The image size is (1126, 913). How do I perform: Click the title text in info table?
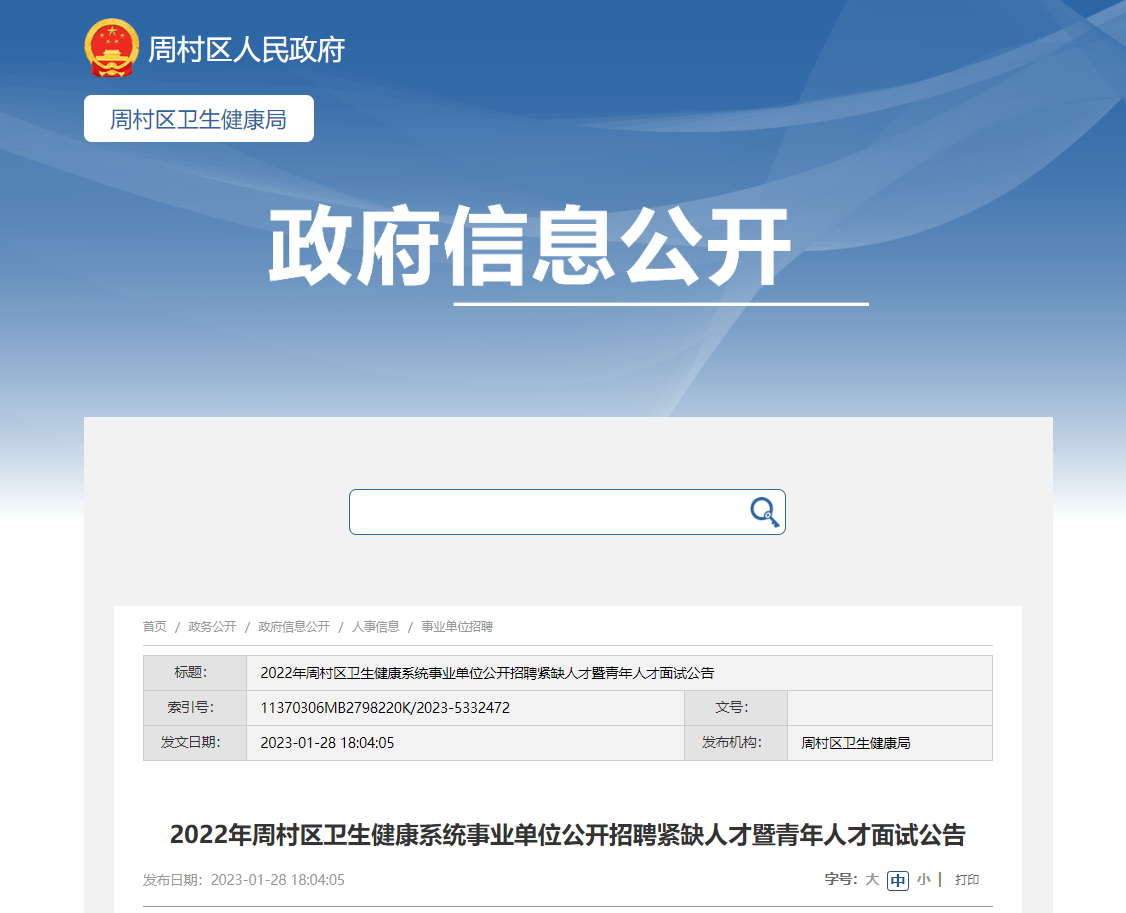pos(487,673)
